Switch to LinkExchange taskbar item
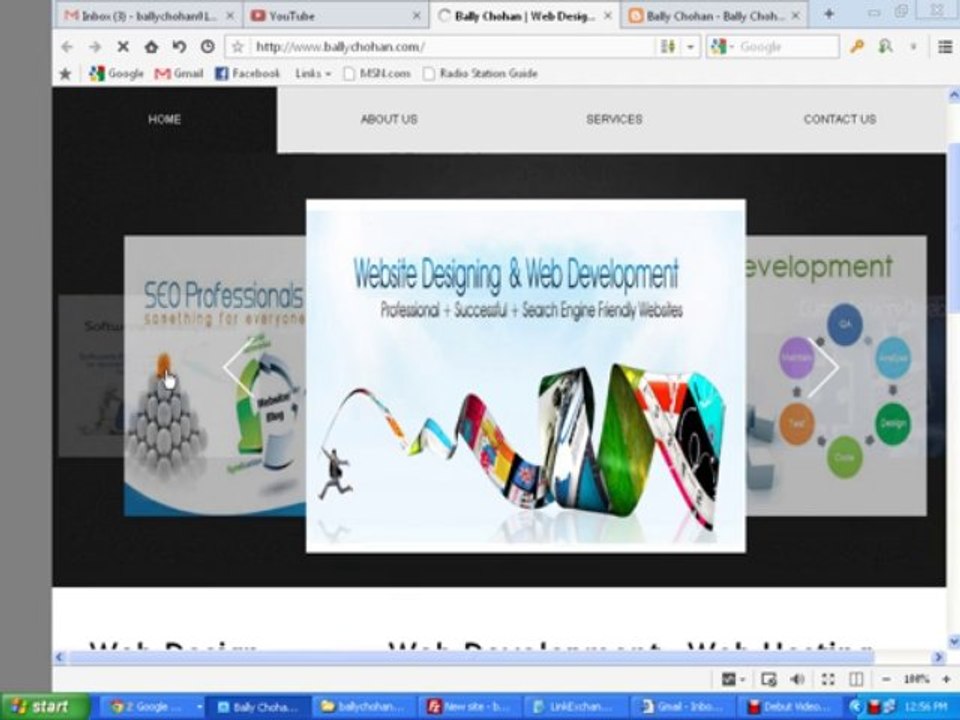This screenshot has height=720, width=960. pos(576,707)
